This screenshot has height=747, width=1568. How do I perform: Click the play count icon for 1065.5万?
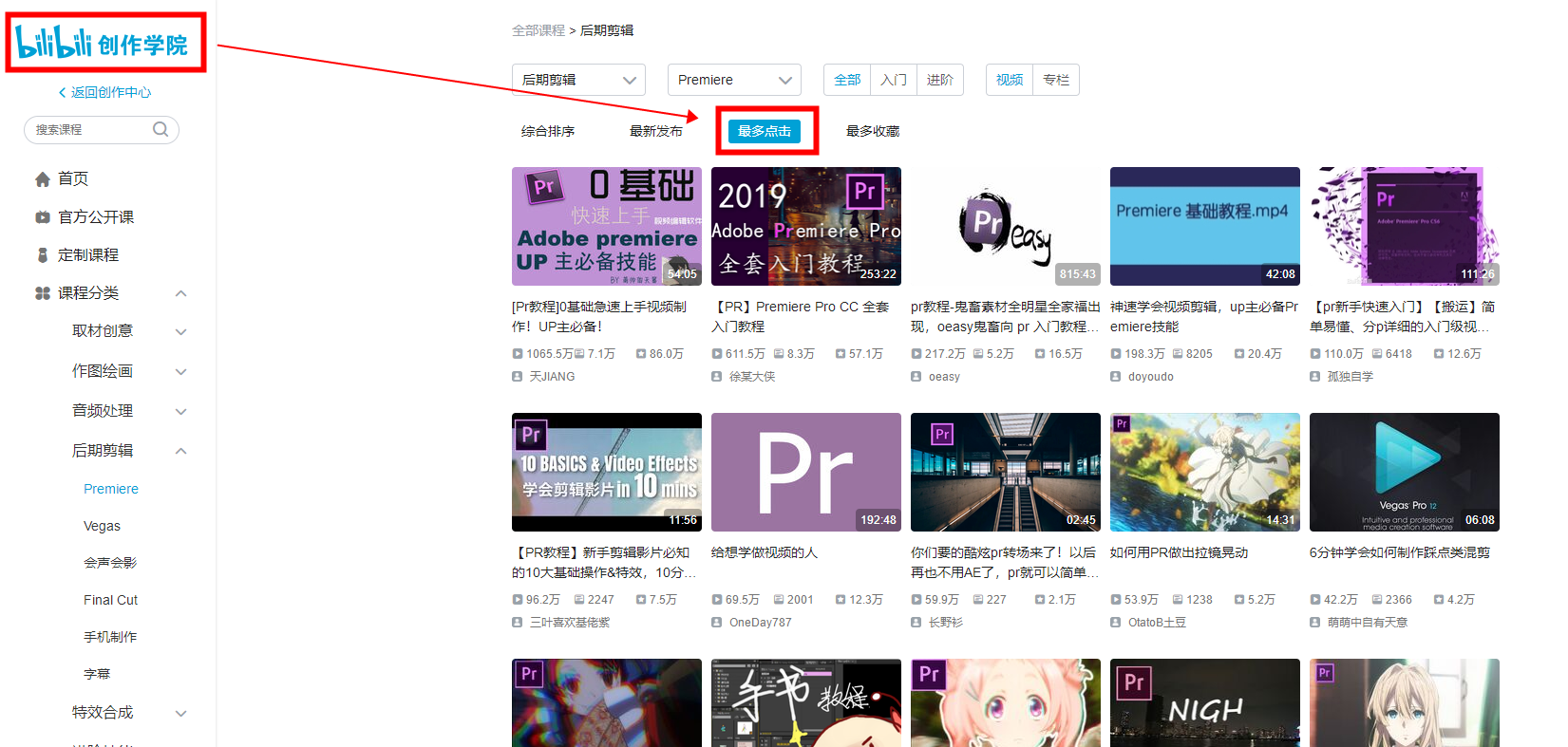(518, 354)
